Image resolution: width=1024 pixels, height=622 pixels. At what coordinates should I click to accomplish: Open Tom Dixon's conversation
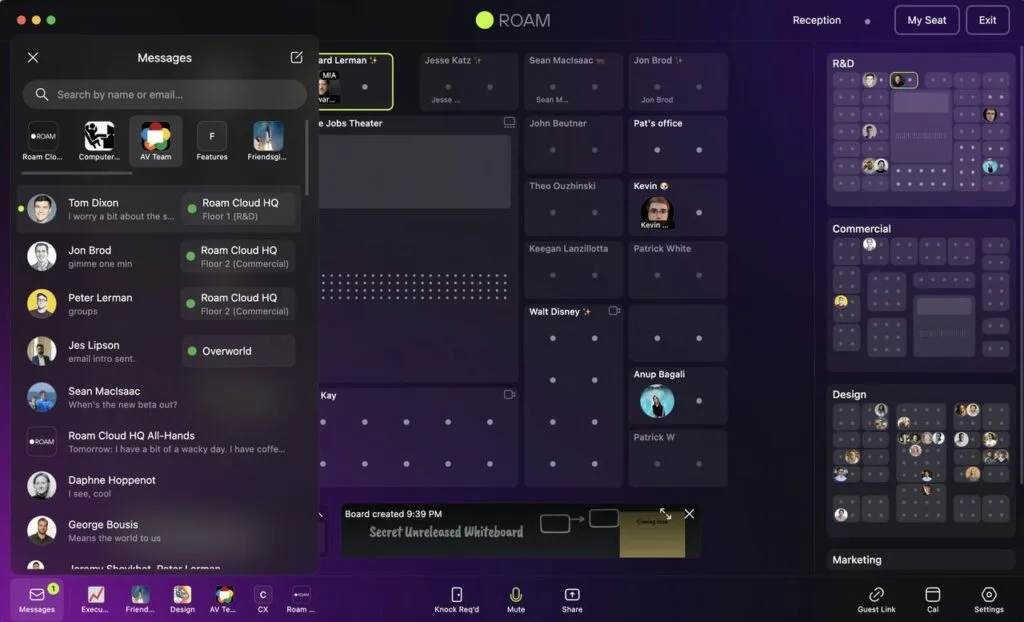pyautogui.click(x=159, y=209)
